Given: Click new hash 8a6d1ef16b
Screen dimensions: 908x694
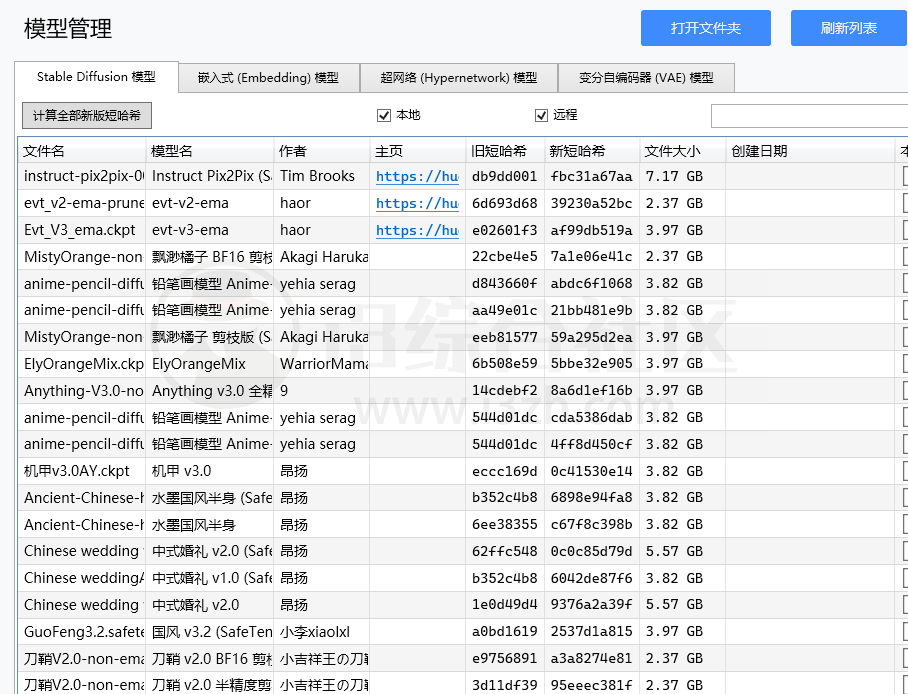Looking at the screenshot, I should tap(592, 390).
